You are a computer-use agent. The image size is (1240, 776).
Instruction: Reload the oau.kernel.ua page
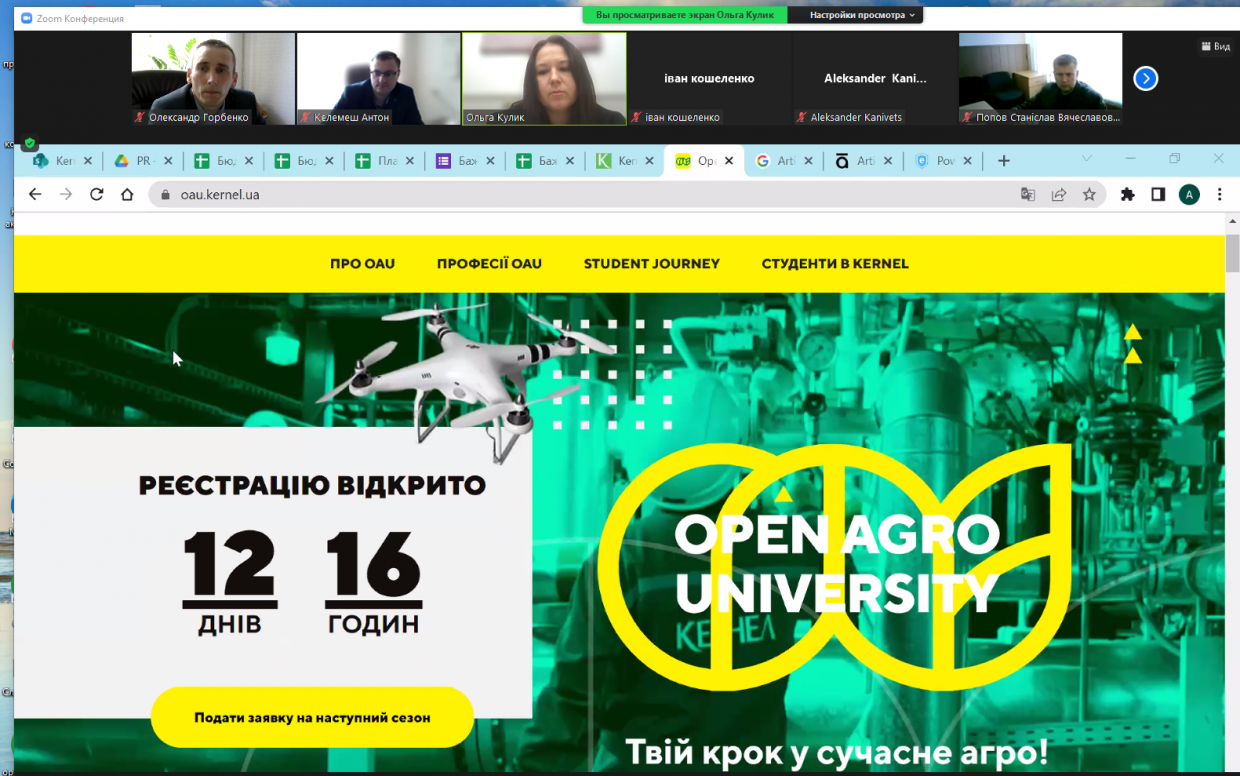click(97, 195)
